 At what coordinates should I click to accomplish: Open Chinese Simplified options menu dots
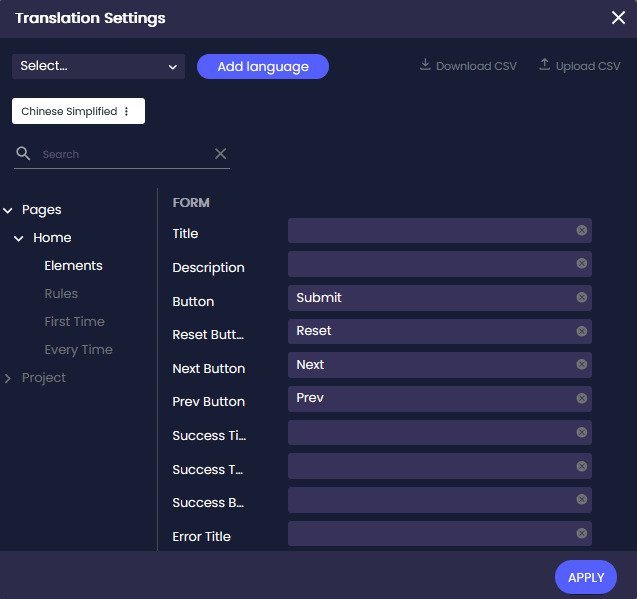[x=126, y=111]
